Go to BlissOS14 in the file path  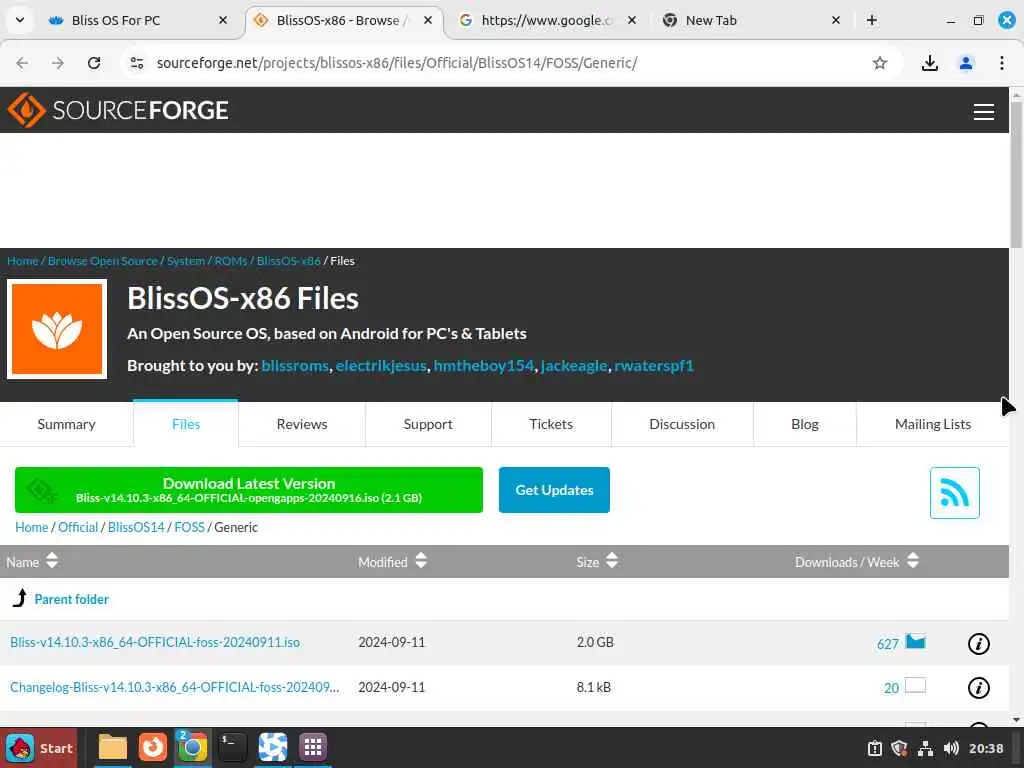(136, 527)
